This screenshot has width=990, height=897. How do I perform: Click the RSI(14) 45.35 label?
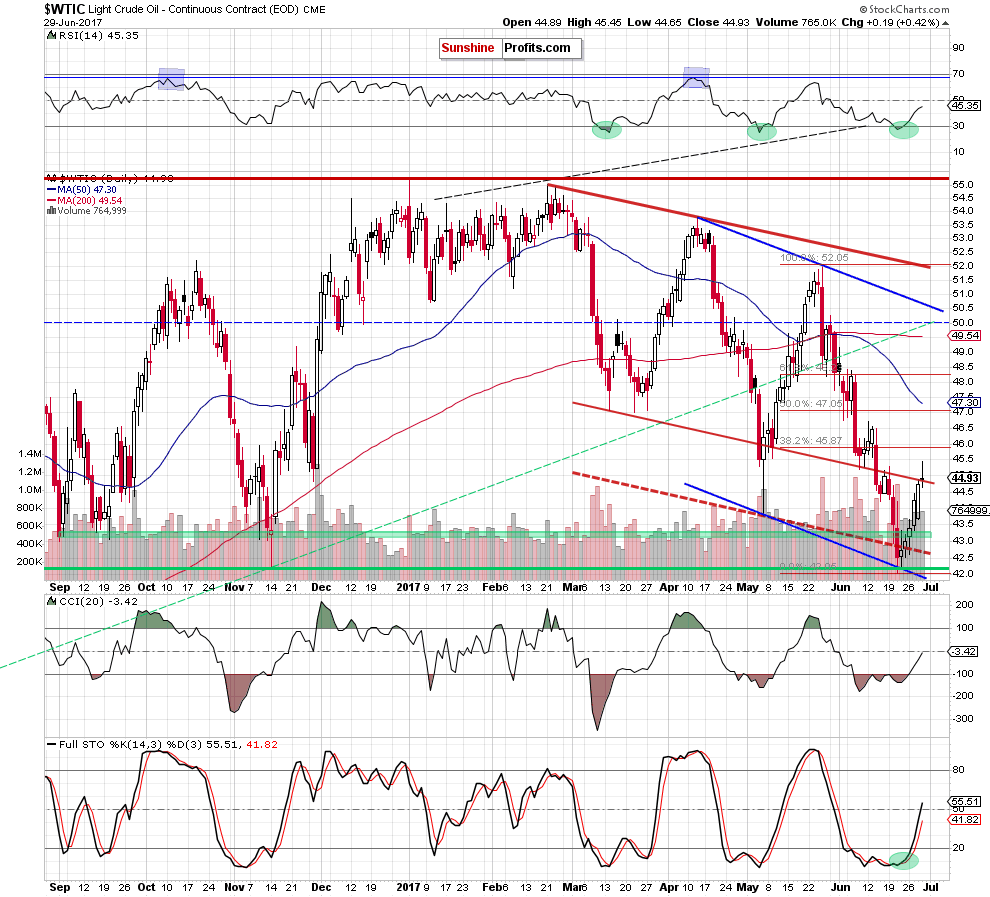click(98, 36)
